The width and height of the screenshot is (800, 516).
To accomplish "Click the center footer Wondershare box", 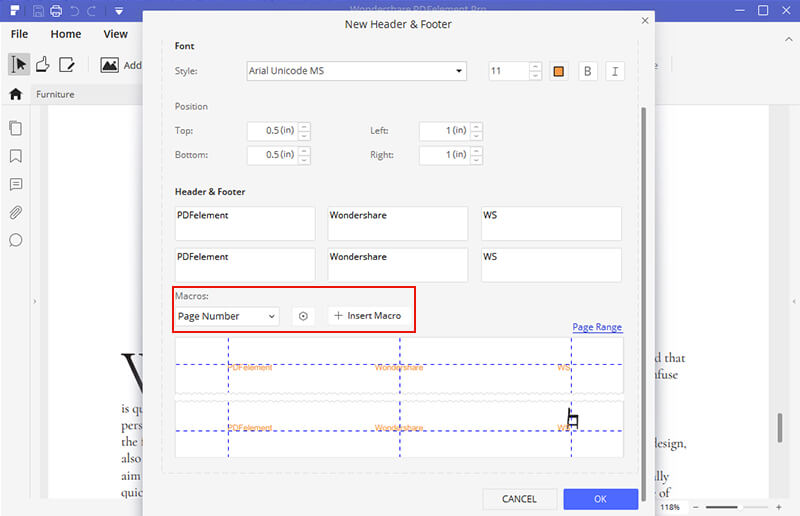I will [x=397, y=265].
